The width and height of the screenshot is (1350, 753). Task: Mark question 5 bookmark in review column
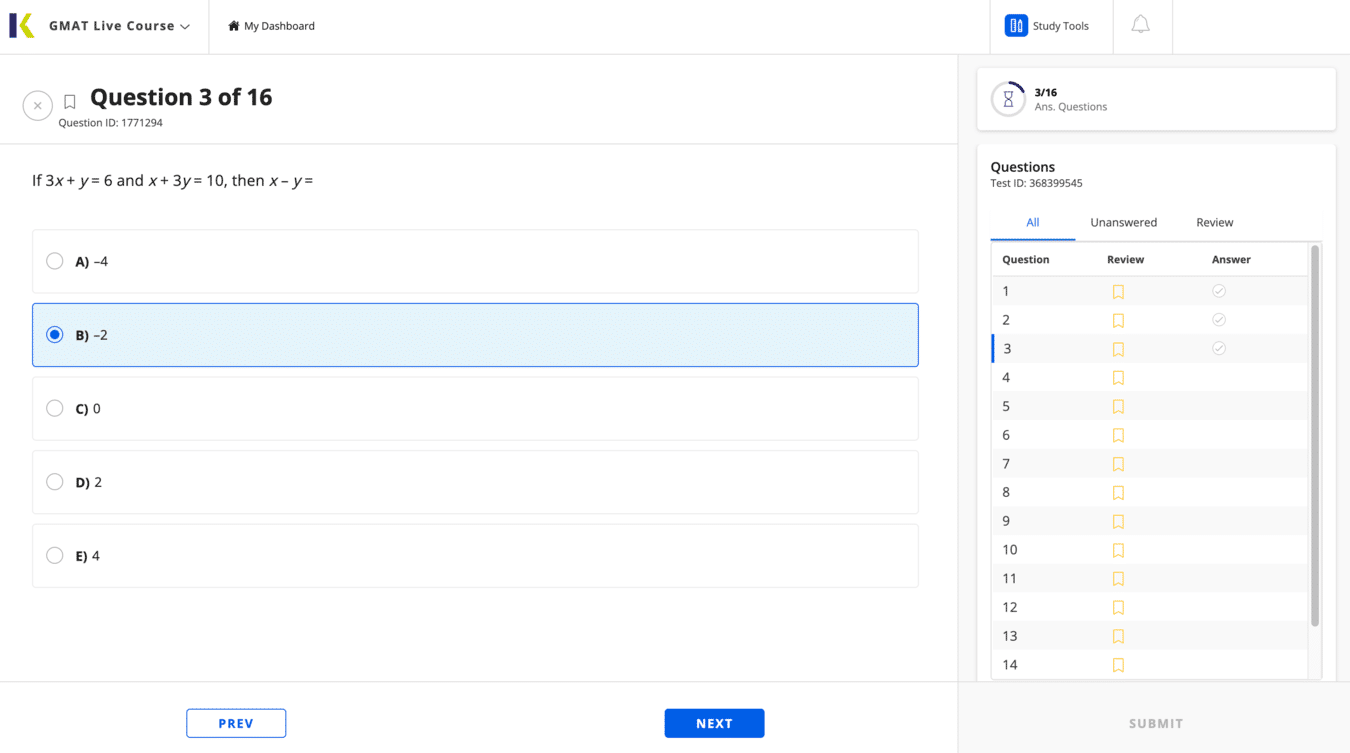(x=1118, y=407)
